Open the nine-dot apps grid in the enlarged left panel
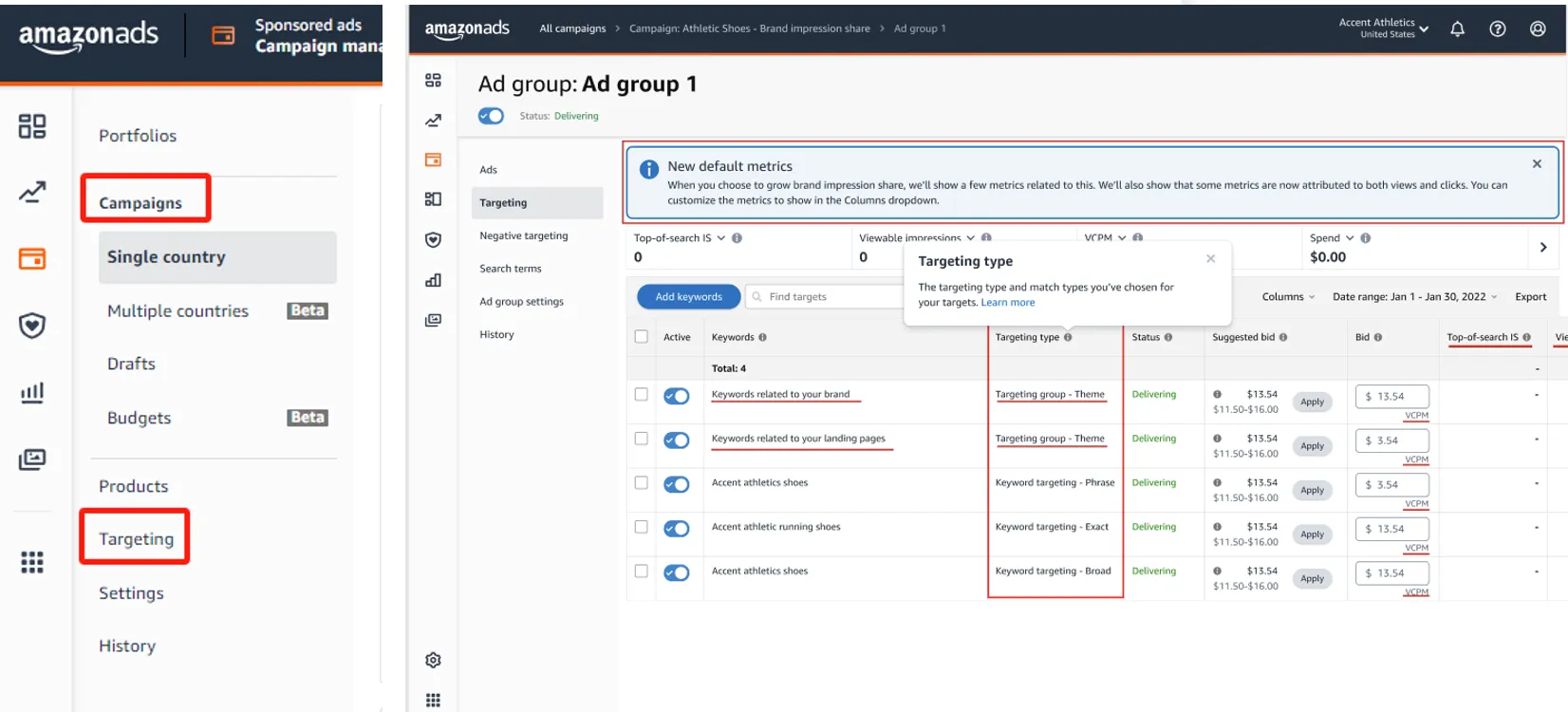 pos(32,563)
